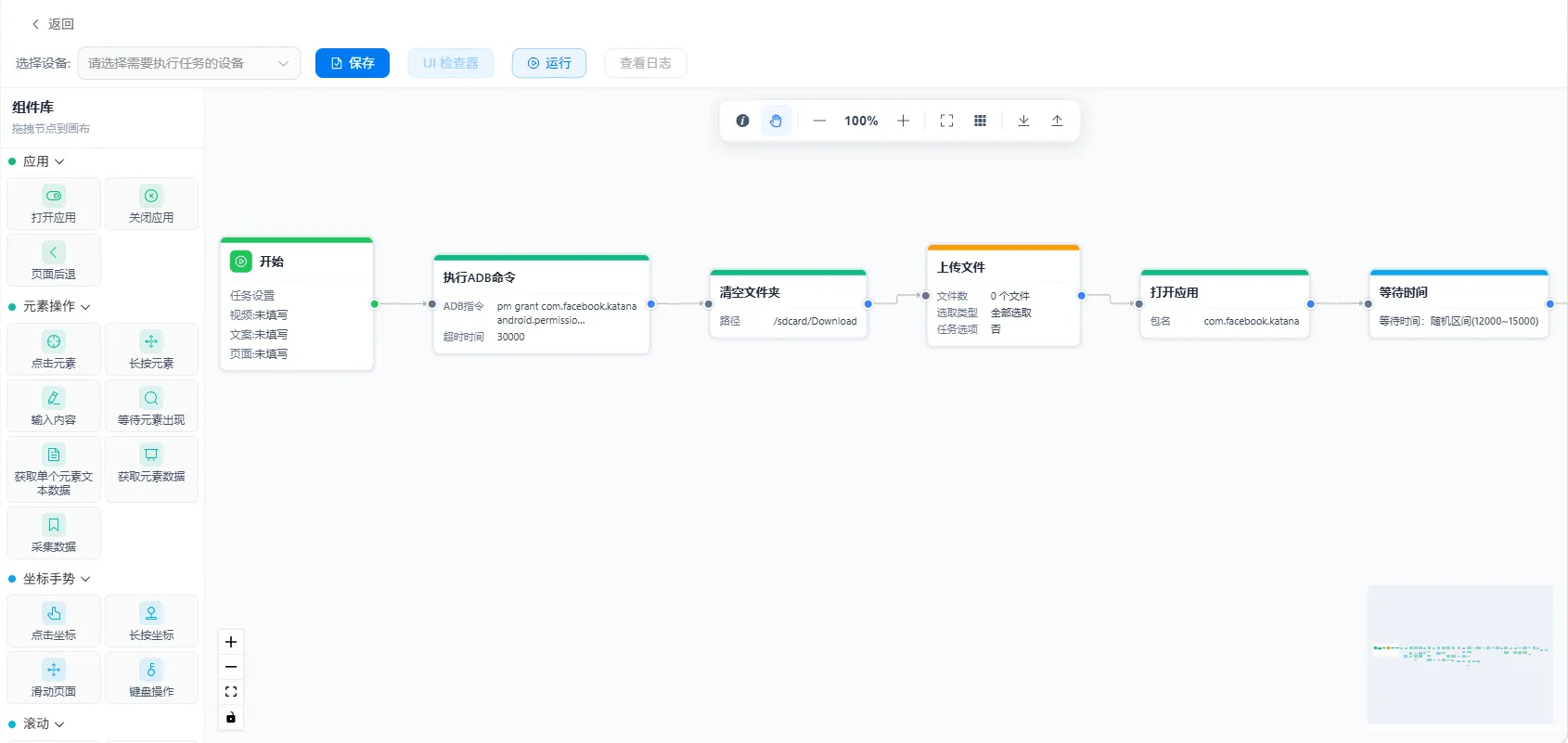Click the 30000 timeout value

[x=510, y=337]
